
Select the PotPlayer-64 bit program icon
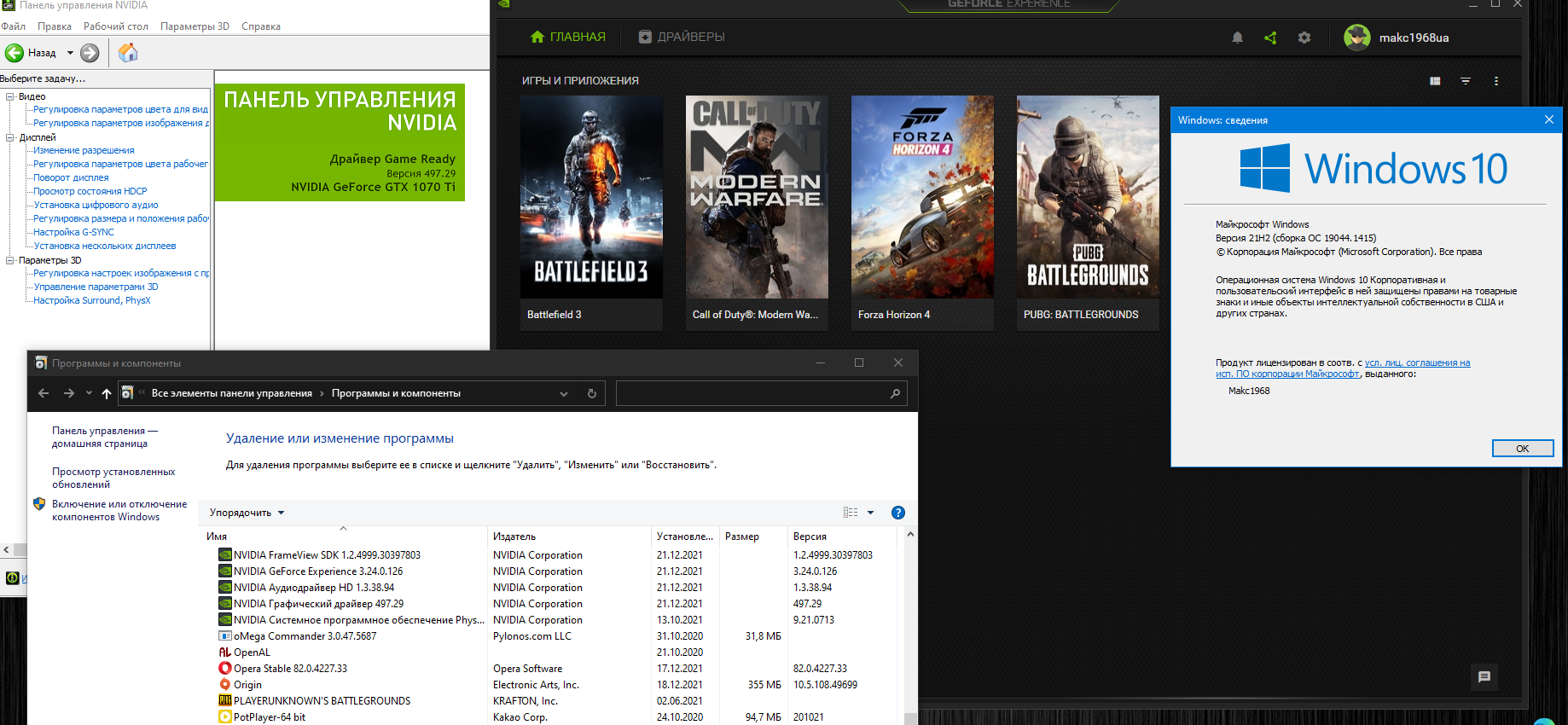coord(225,717)
